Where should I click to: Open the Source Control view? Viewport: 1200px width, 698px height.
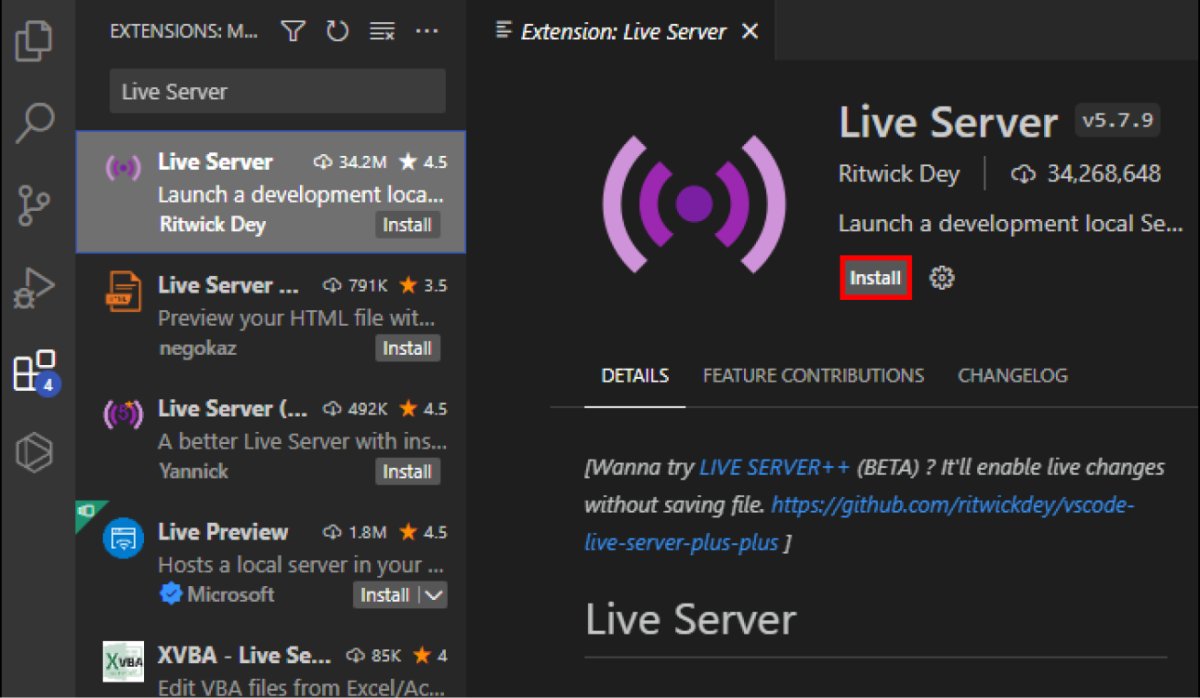click(x=35, y=204)
